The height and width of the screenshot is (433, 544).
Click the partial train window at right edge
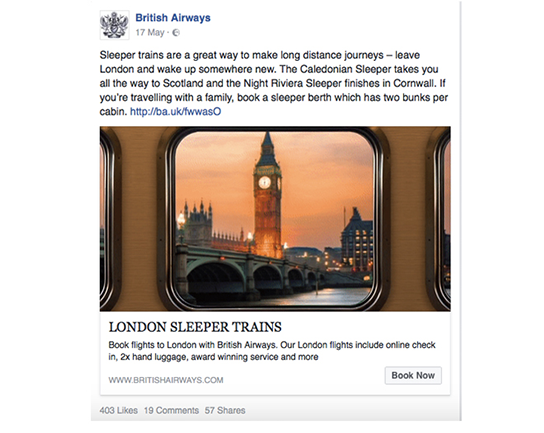(x=442, y=219)
